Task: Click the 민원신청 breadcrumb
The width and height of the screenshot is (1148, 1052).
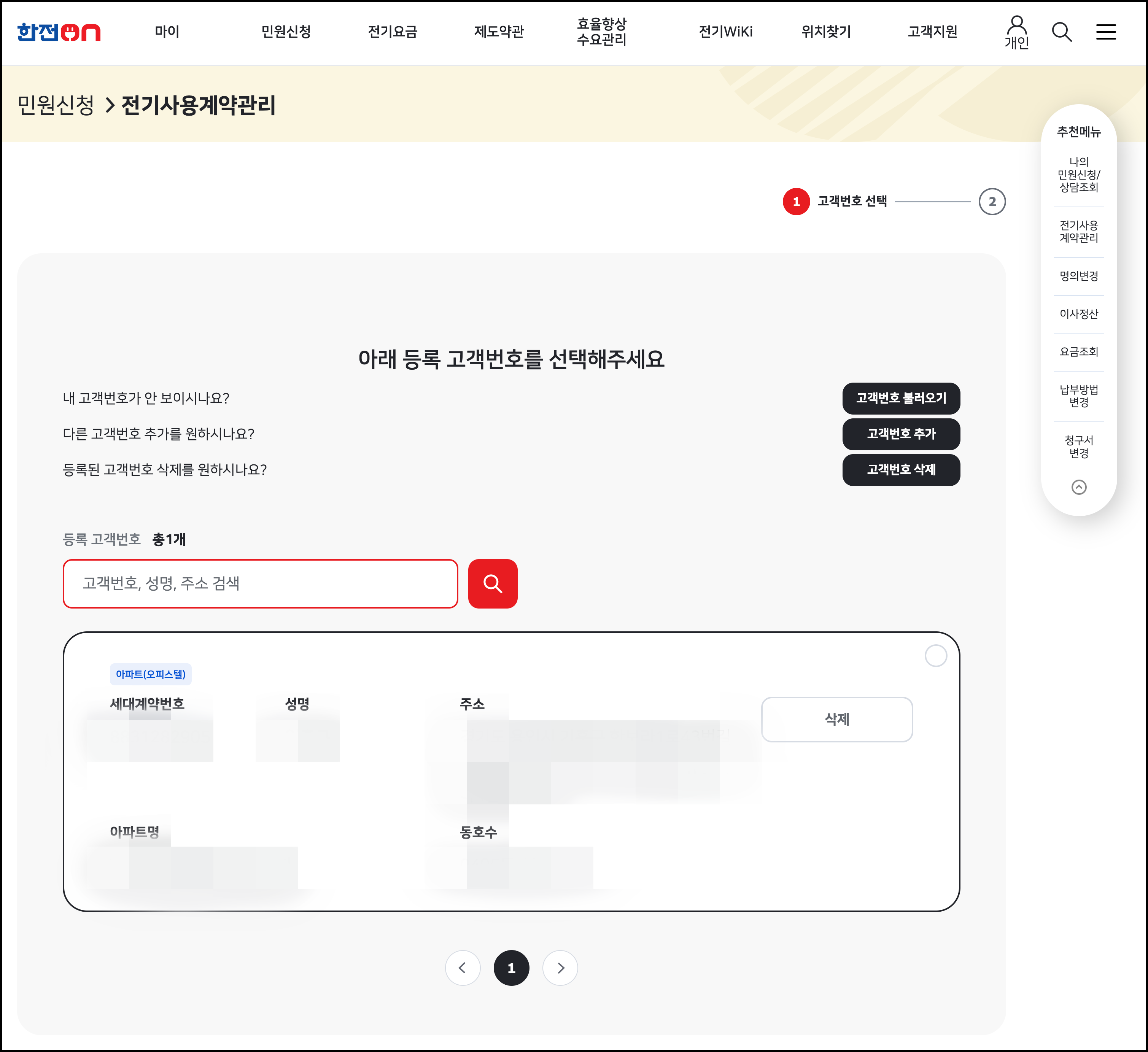Action: coord(56,105)
